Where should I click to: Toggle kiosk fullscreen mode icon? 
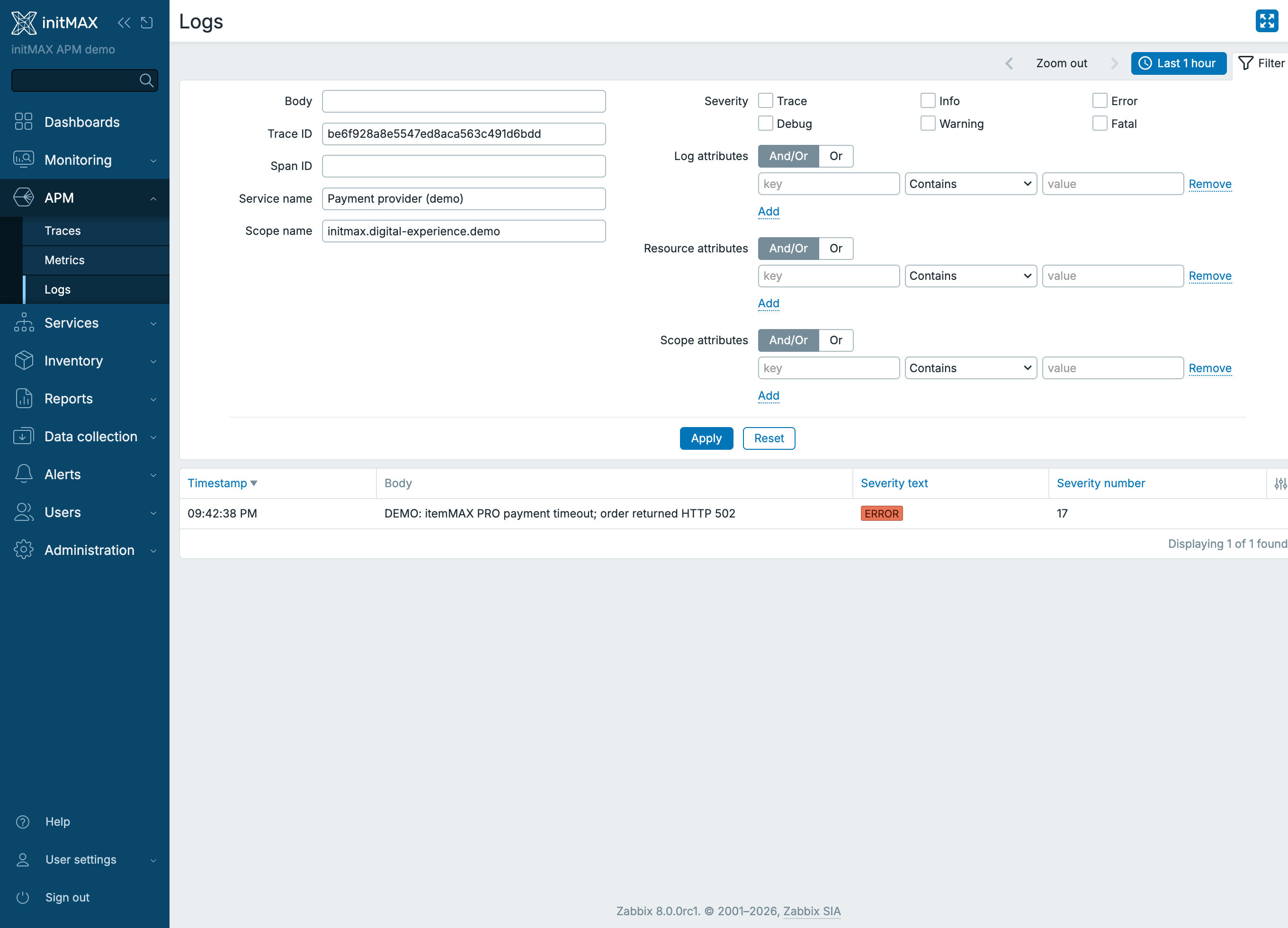1266,21
